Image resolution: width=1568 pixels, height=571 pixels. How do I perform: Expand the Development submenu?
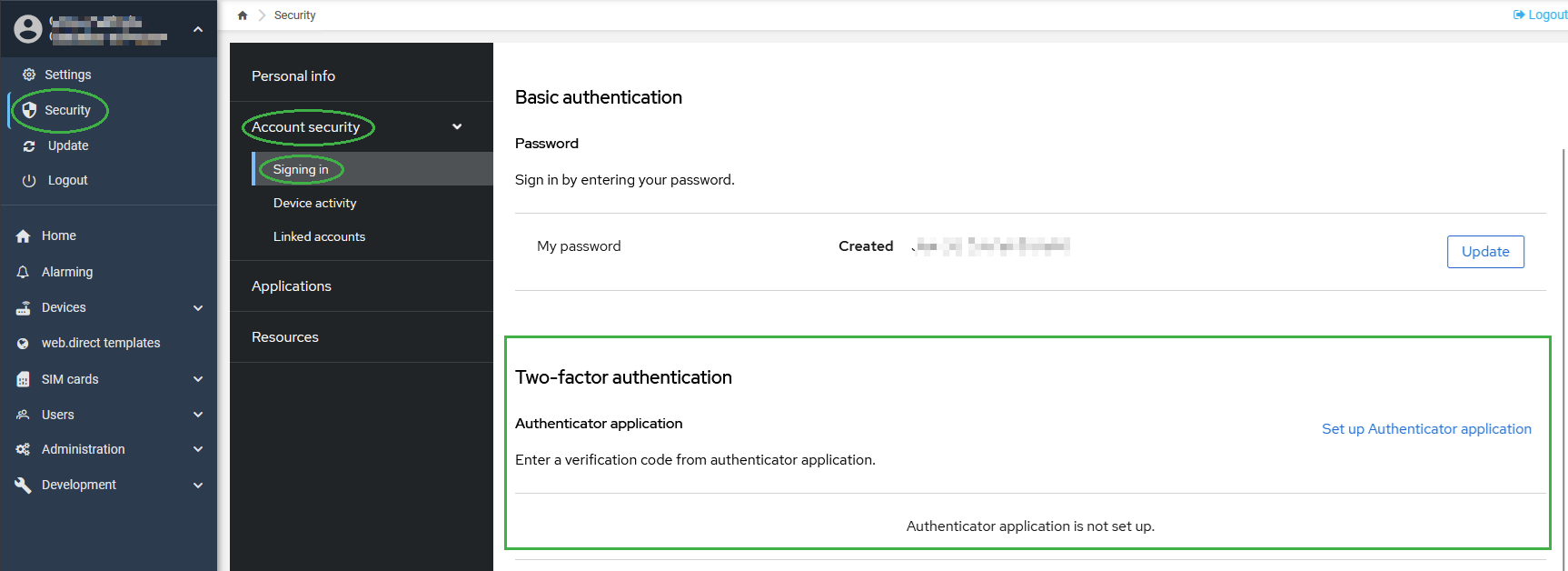[198, 485]
